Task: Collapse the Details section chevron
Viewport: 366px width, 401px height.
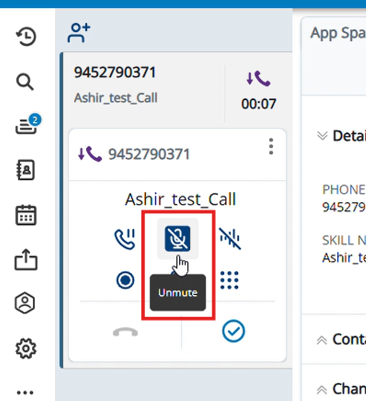Action: pyautogui.click(x=322, y=136)
